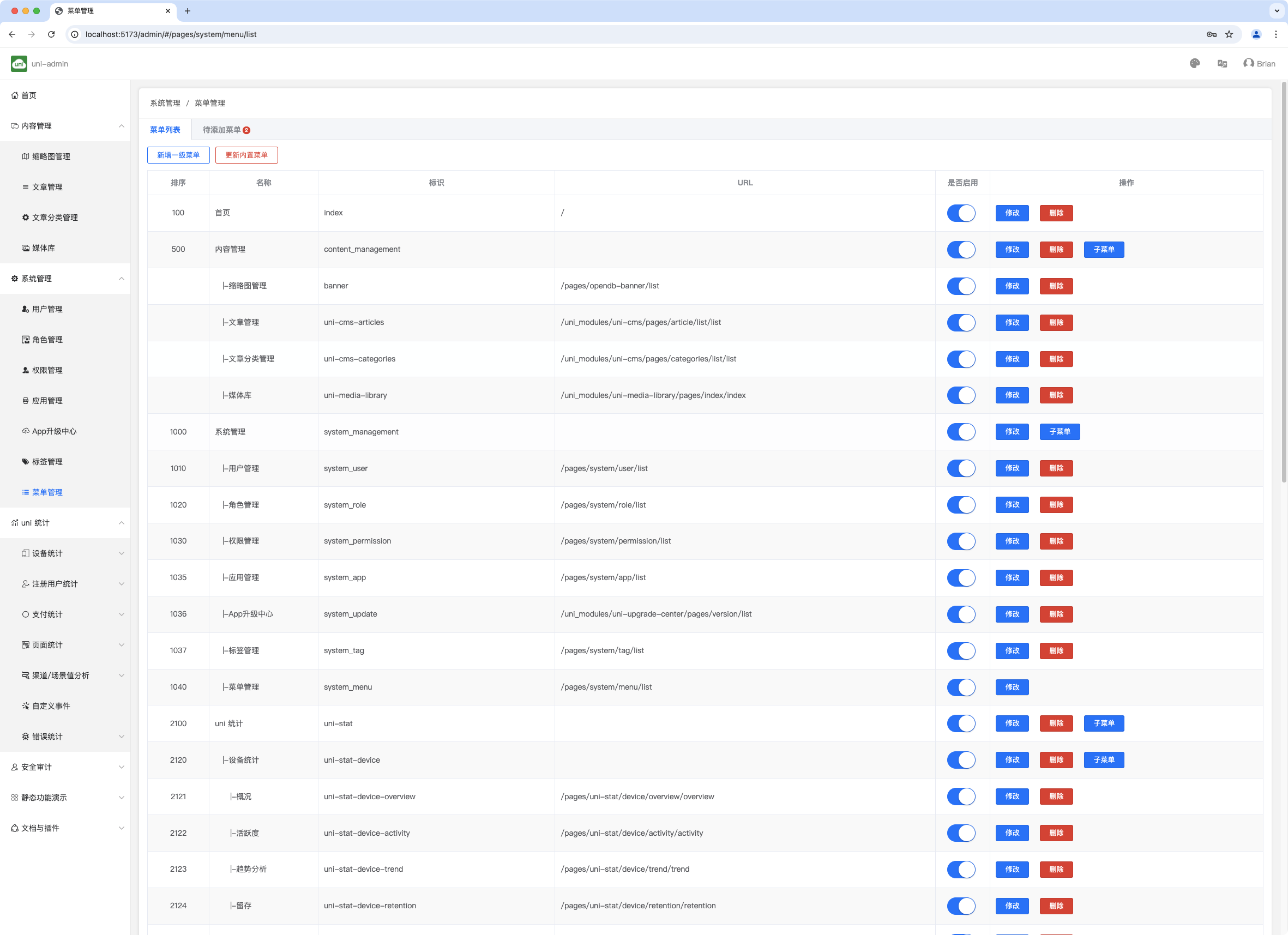
Task: Toggle the system_tag row enable switch
Action: (x=961, y=650)
